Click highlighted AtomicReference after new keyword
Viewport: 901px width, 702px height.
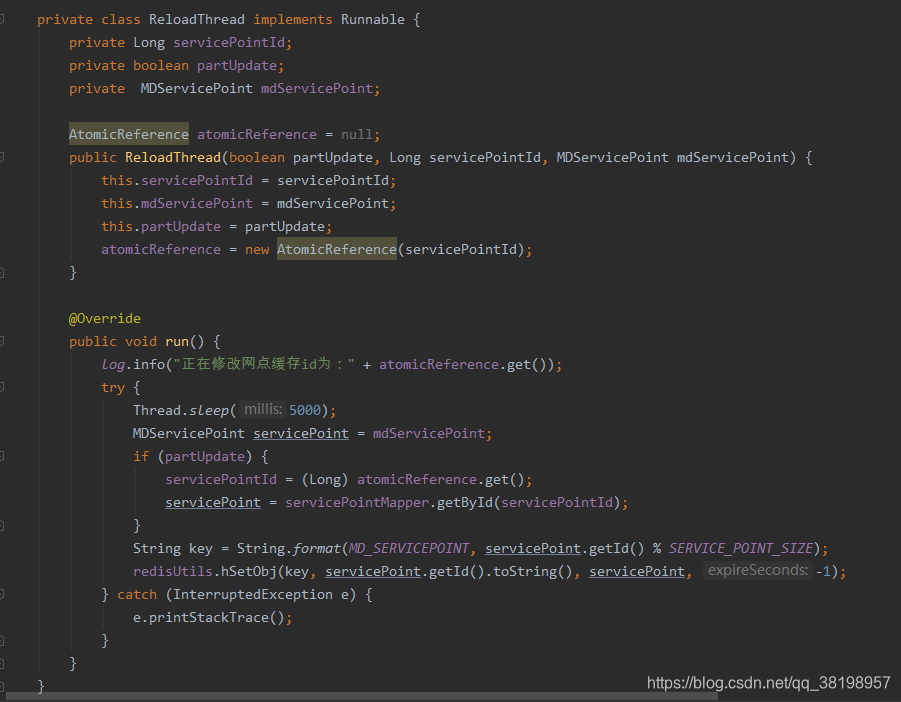[x=337, y=249]
